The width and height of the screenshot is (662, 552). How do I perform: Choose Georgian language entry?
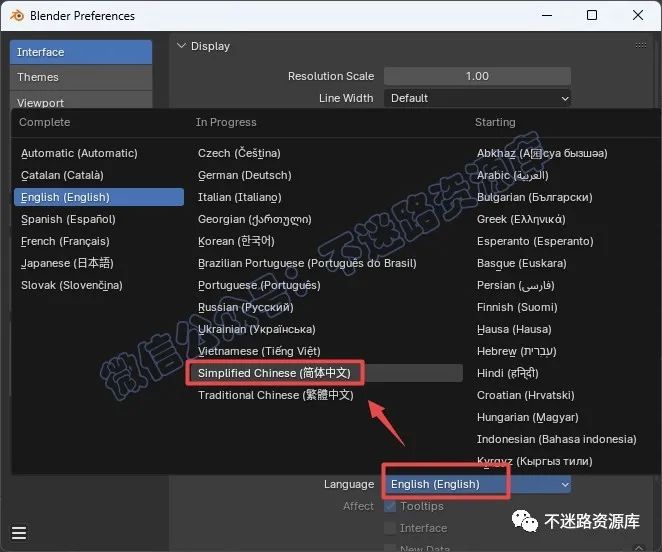click(x=325, y=219)
